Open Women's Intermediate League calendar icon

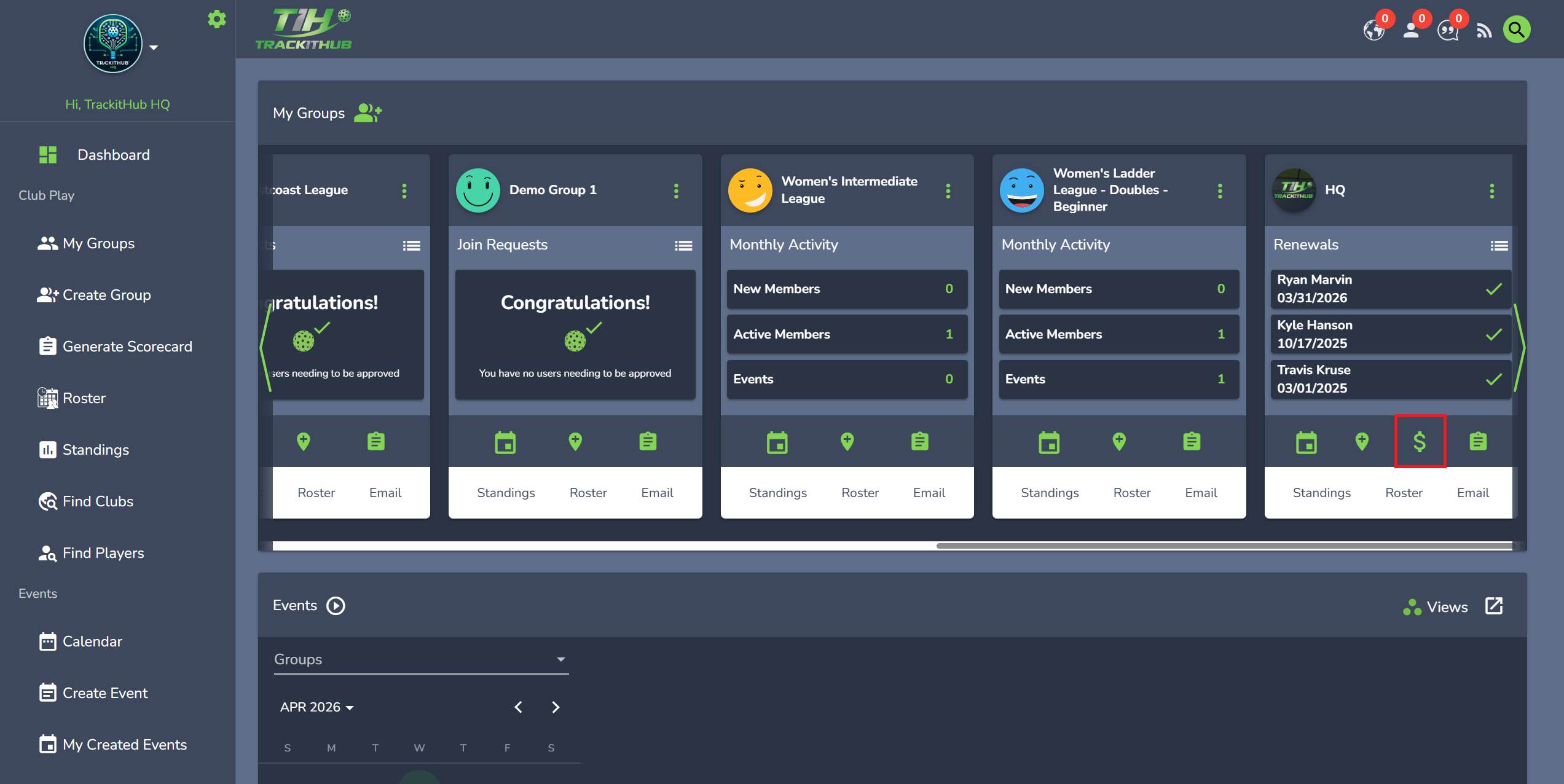(x=777, y=442)
